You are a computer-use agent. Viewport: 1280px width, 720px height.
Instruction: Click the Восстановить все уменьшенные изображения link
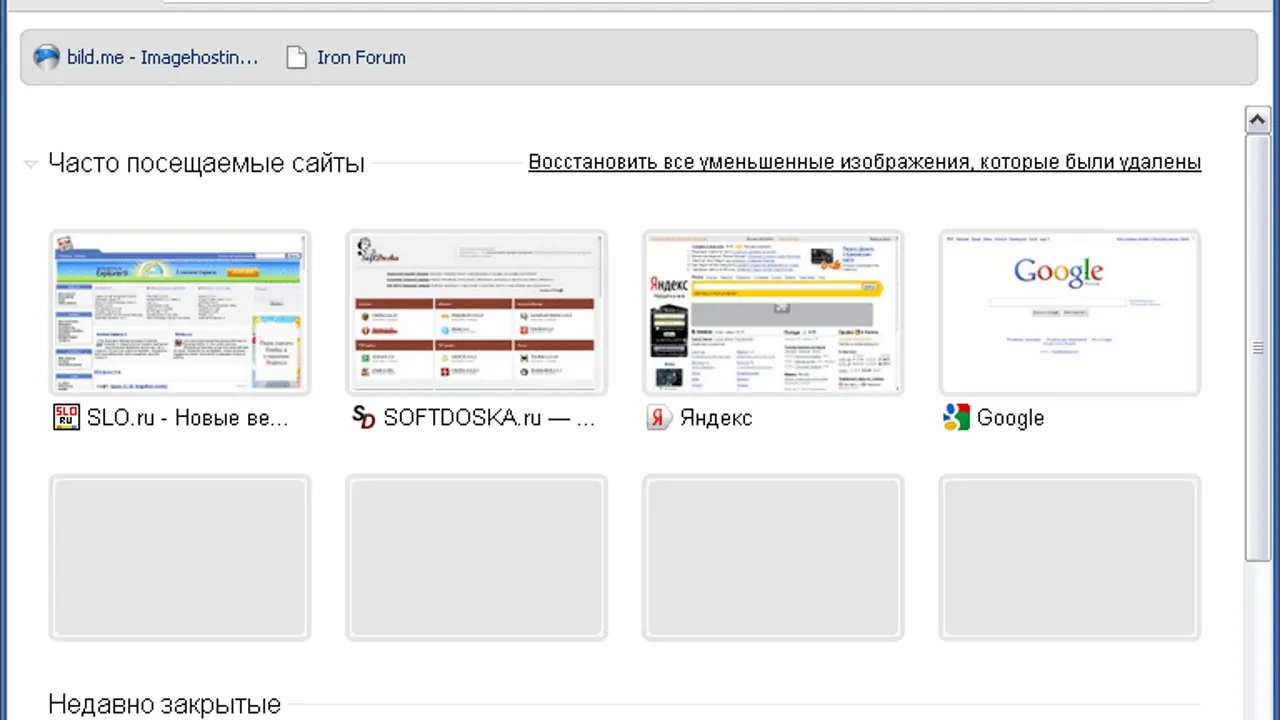[864, 162]
